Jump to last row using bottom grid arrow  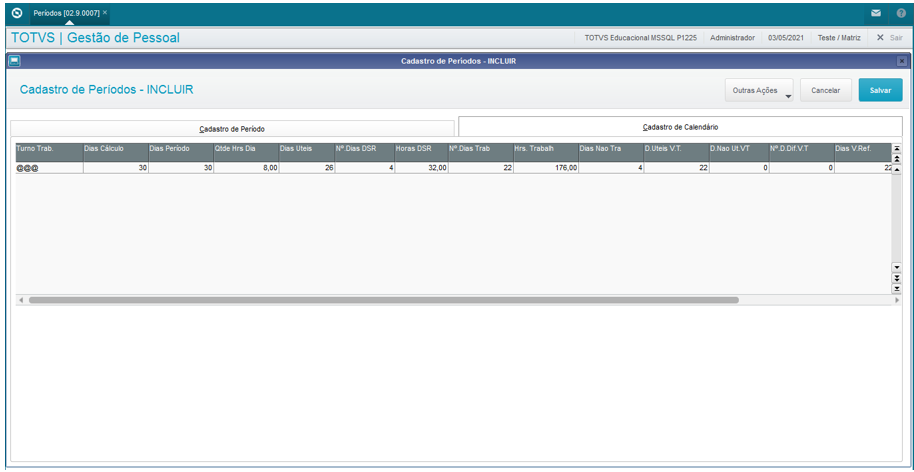pyautogui.click(x=897, y=288)
